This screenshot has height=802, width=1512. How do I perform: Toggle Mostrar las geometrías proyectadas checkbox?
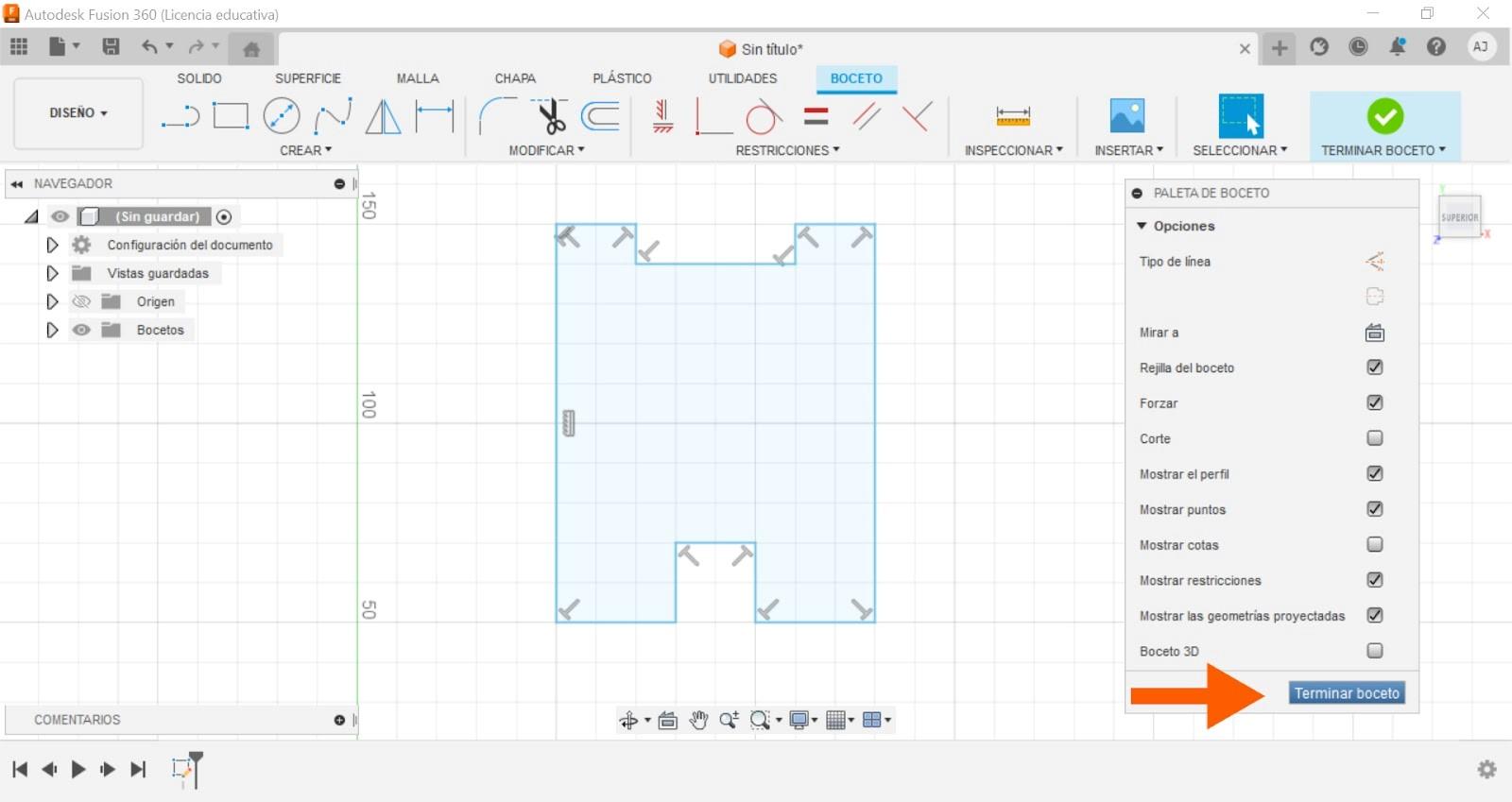coord(1375,615)
